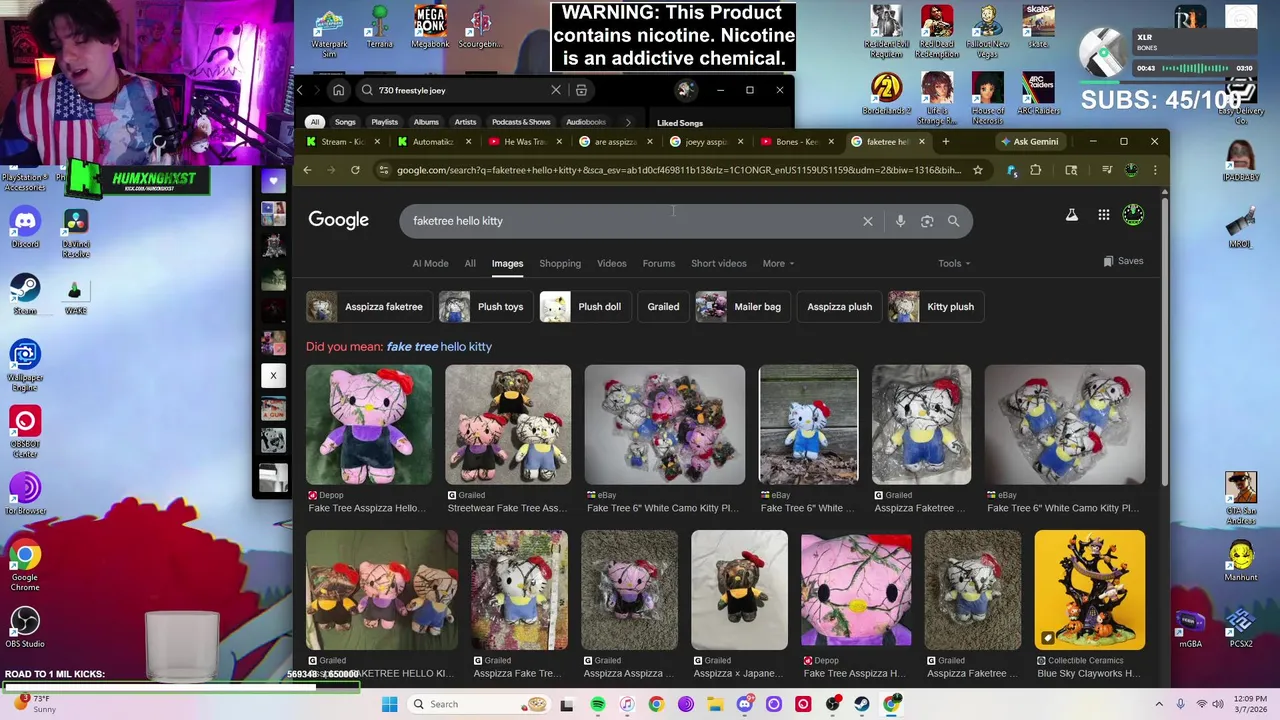Open Chrome three-dot menu

(1155, 170)
